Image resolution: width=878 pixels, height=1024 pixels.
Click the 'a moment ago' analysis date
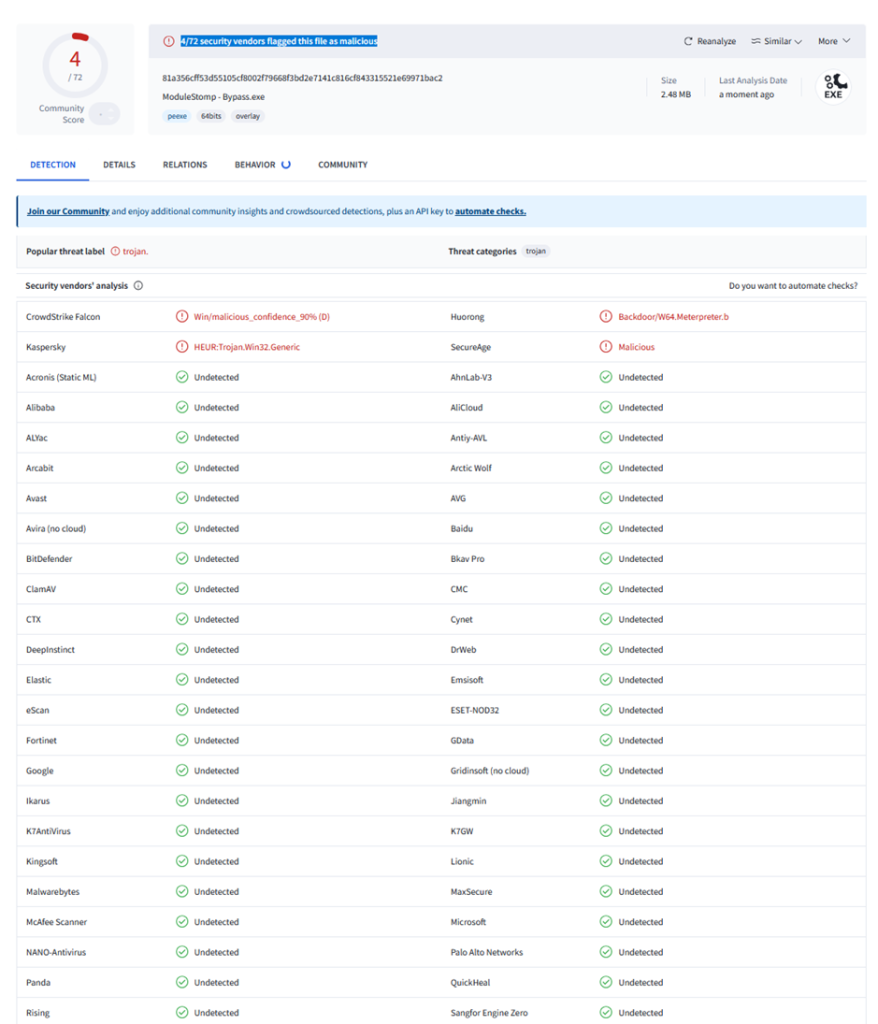tap(747, 95)
